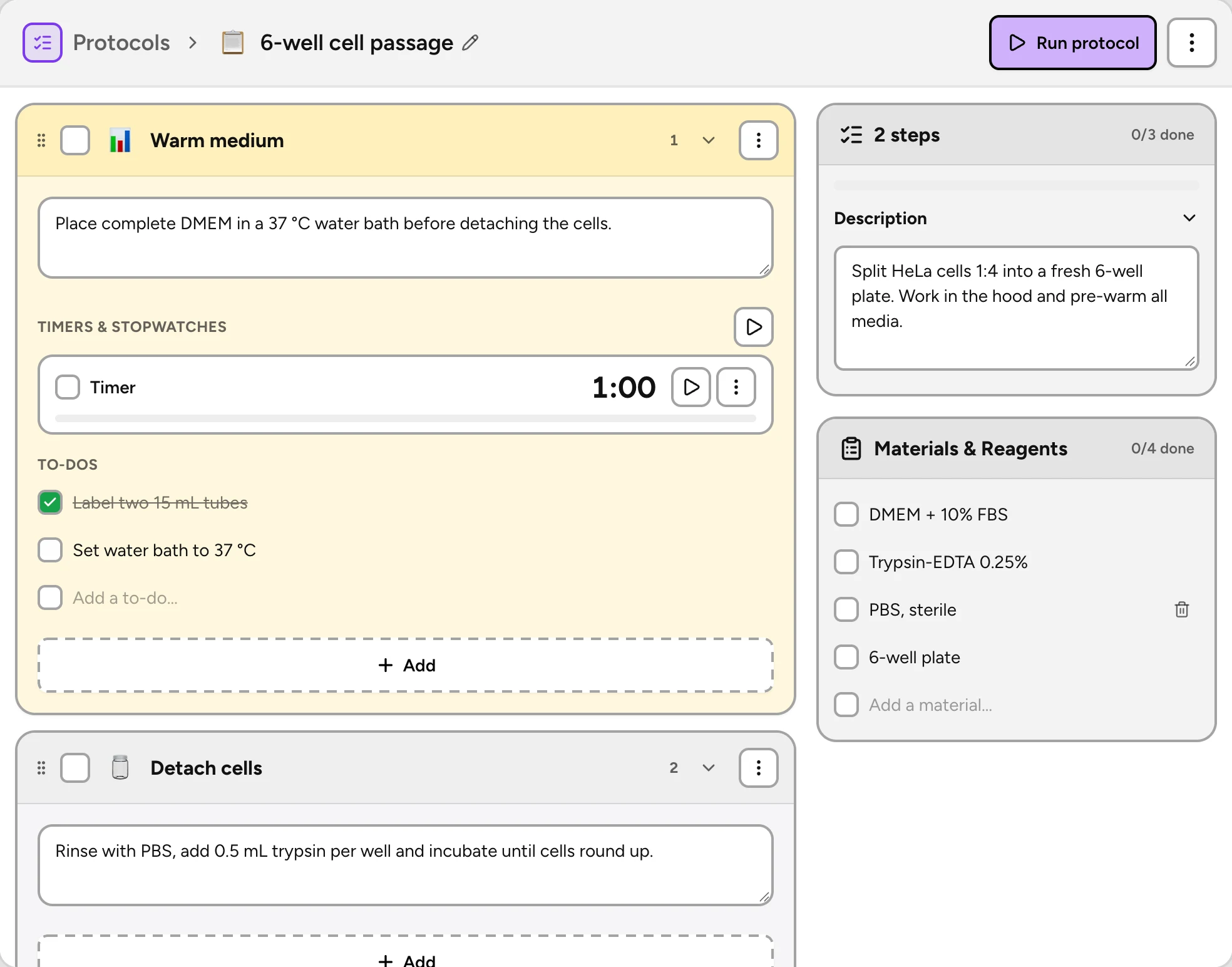Edit the Warm medium description text box
Screen dimensions: 1232x967
coord(406,238)
